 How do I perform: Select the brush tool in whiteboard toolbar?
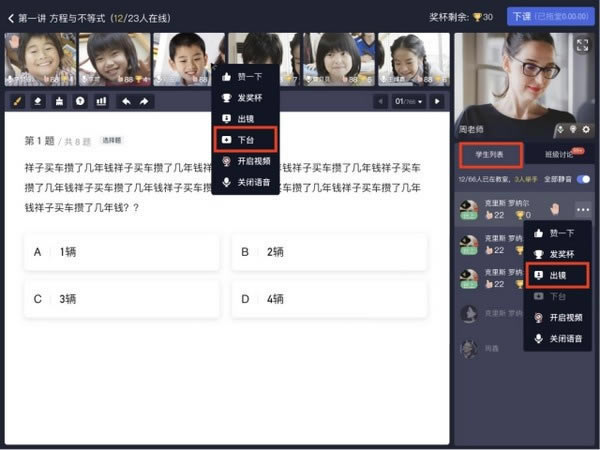coord(17,101)
